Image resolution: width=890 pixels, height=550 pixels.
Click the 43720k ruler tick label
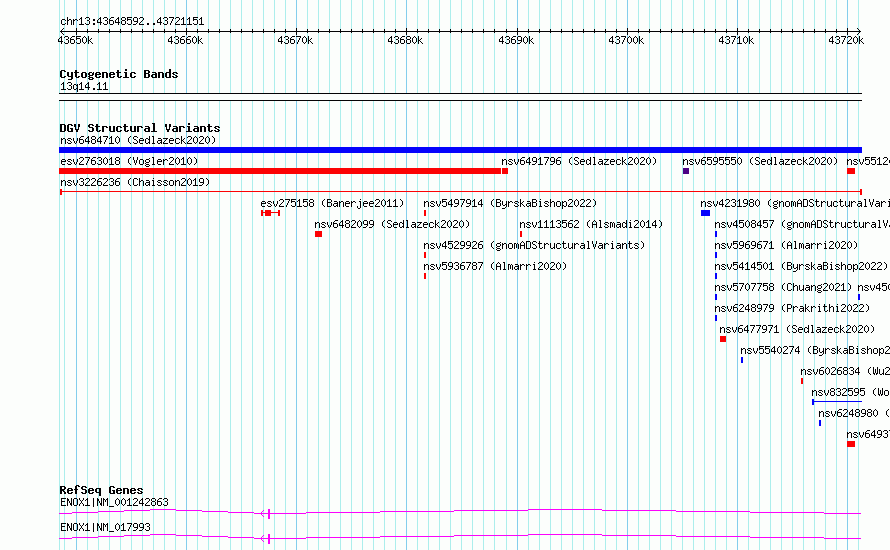(x=846, y=40)
